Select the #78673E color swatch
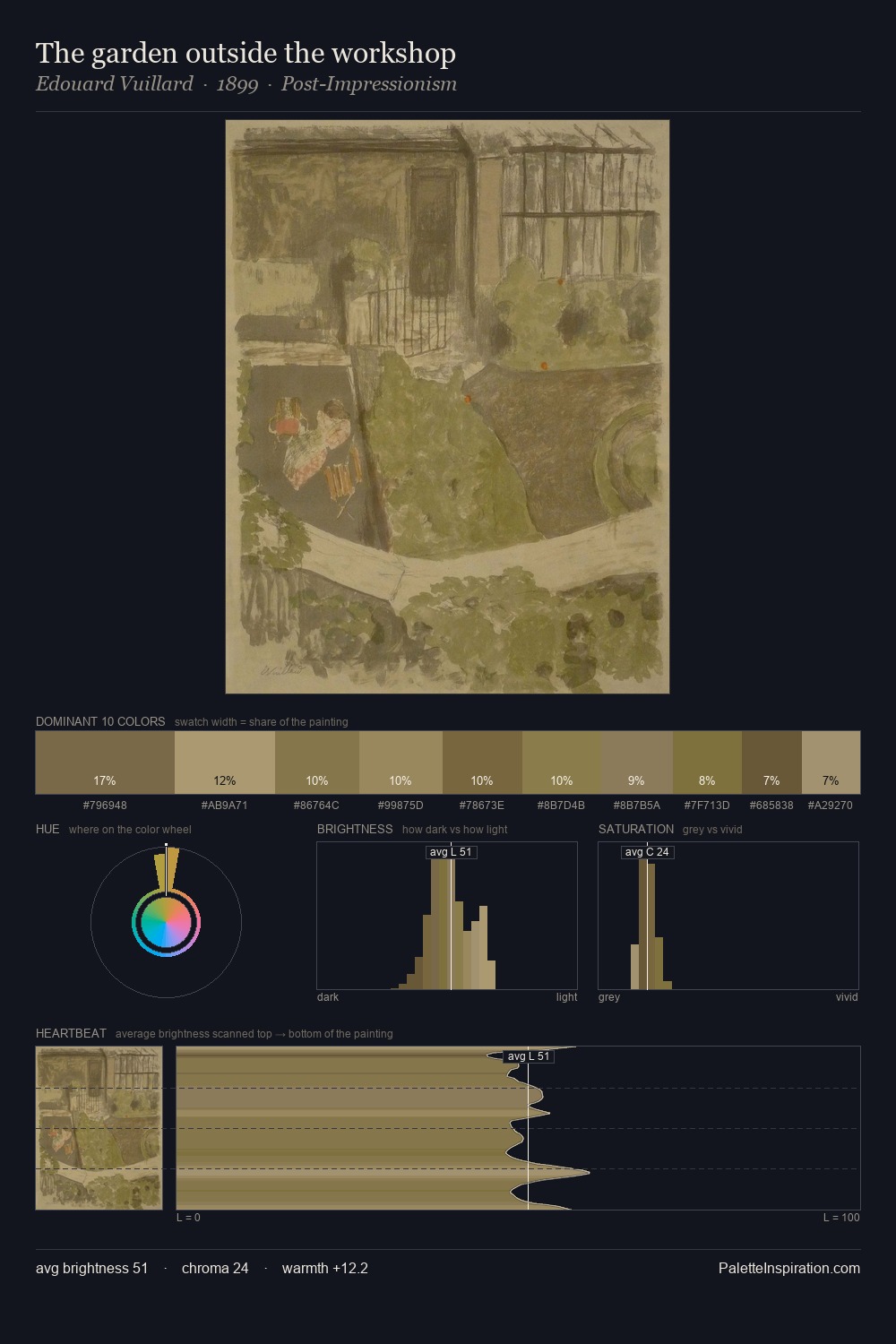Viewport: 896px width, 1344px height. click(482, 762)
